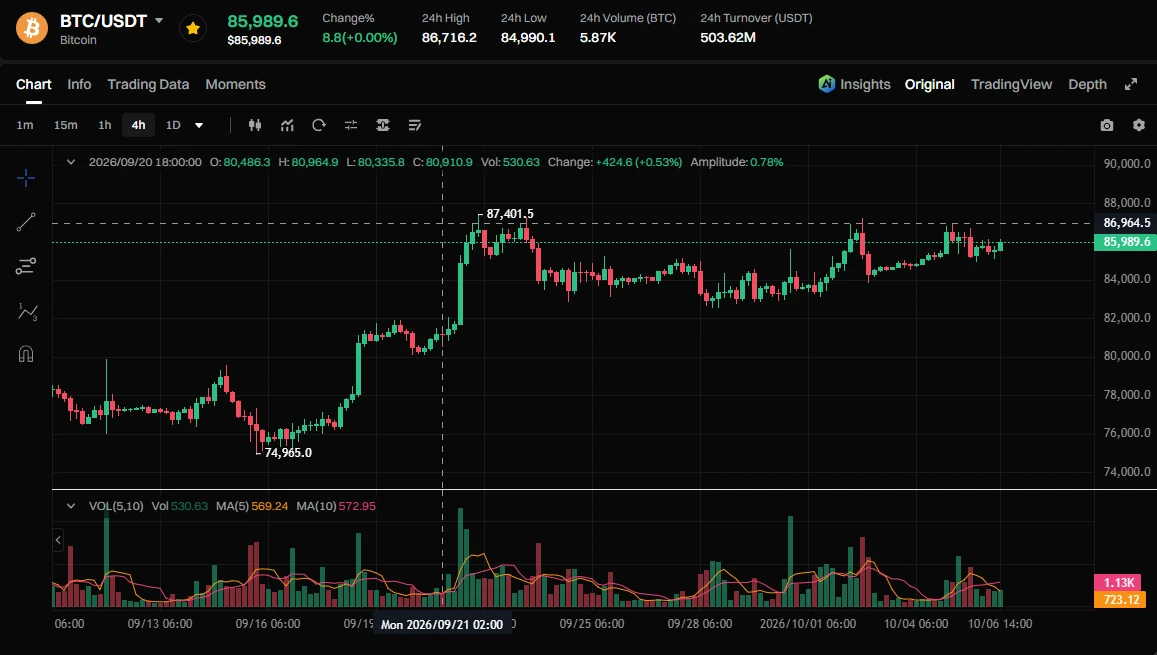Select the 1D timeframe
Screen dimensions: 1157x655
pos(173,125)
